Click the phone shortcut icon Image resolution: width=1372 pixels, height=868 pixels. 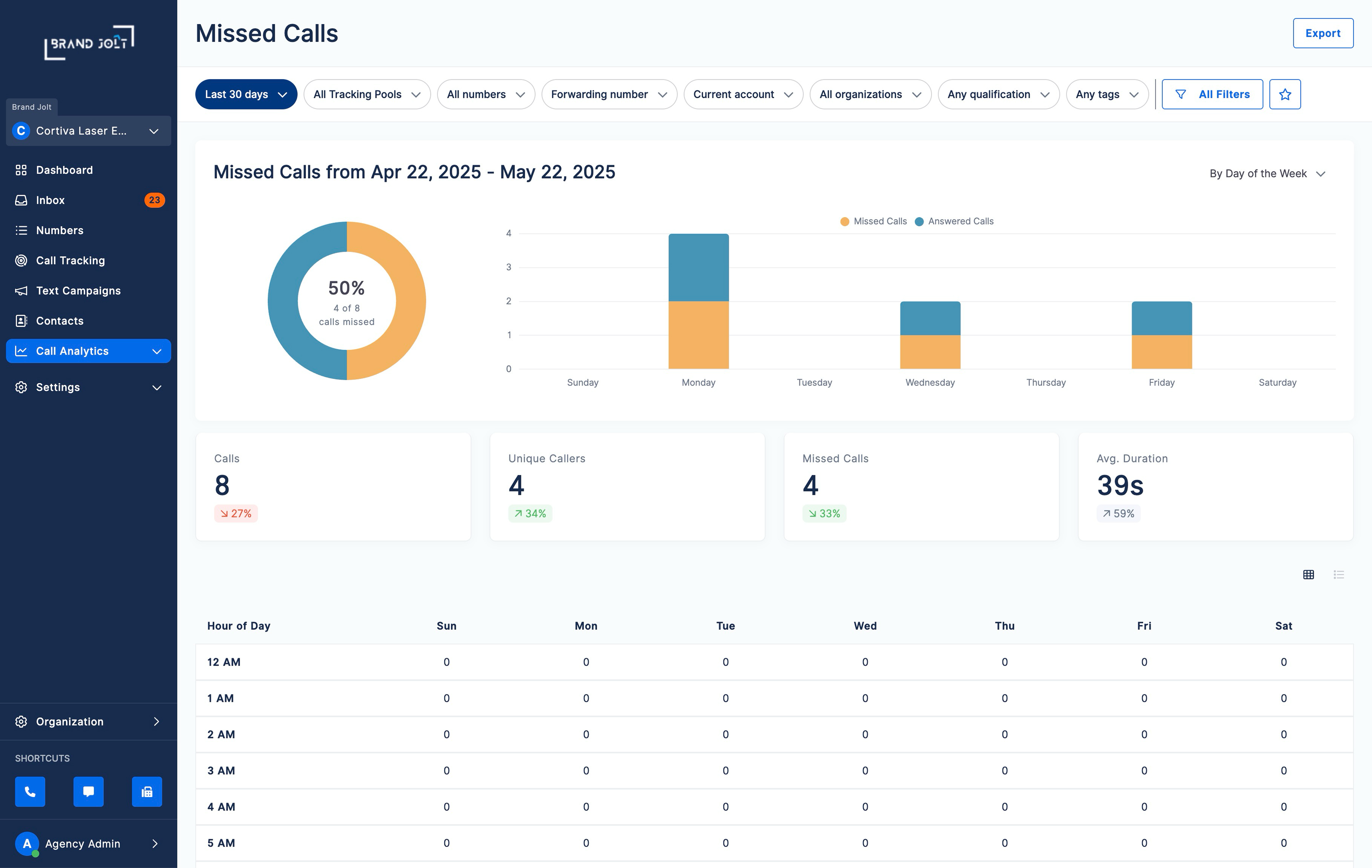30,792
